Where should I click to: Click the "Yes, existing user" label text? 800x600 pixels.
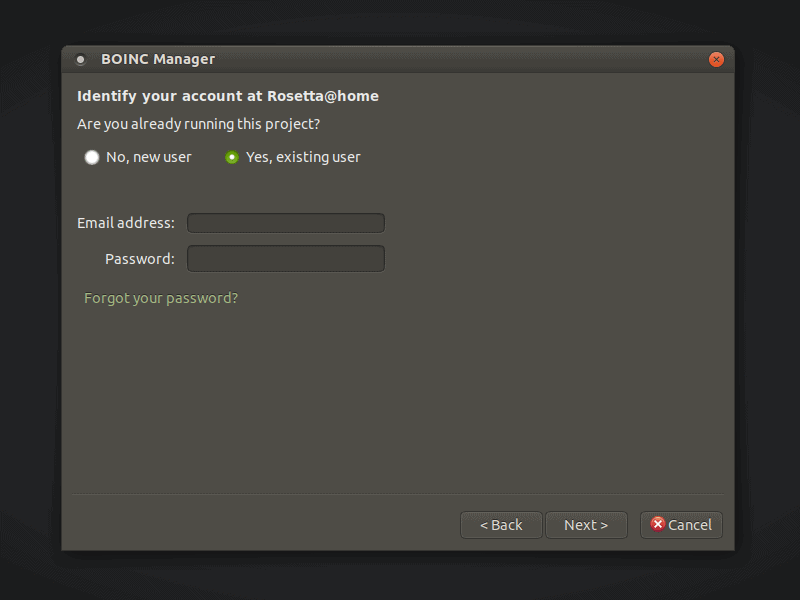coord(303,157)
